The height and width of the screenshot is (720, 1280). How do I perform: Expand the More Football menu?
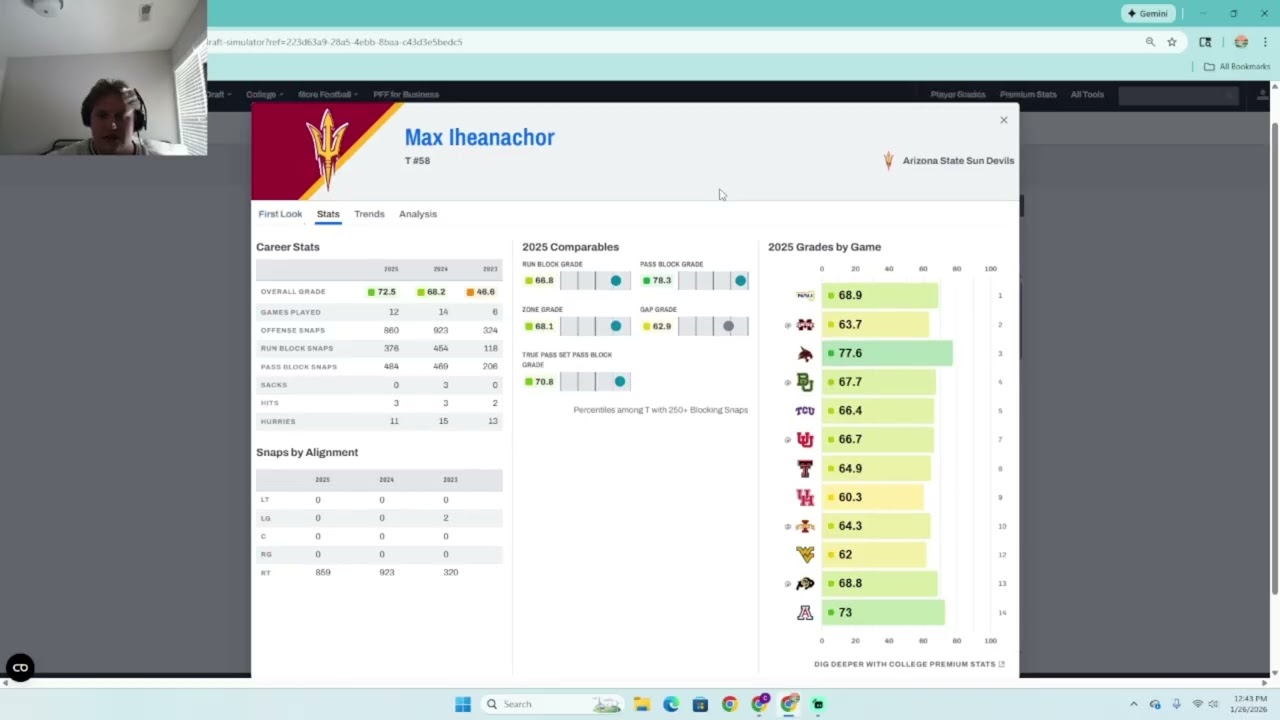click(329, 94)
